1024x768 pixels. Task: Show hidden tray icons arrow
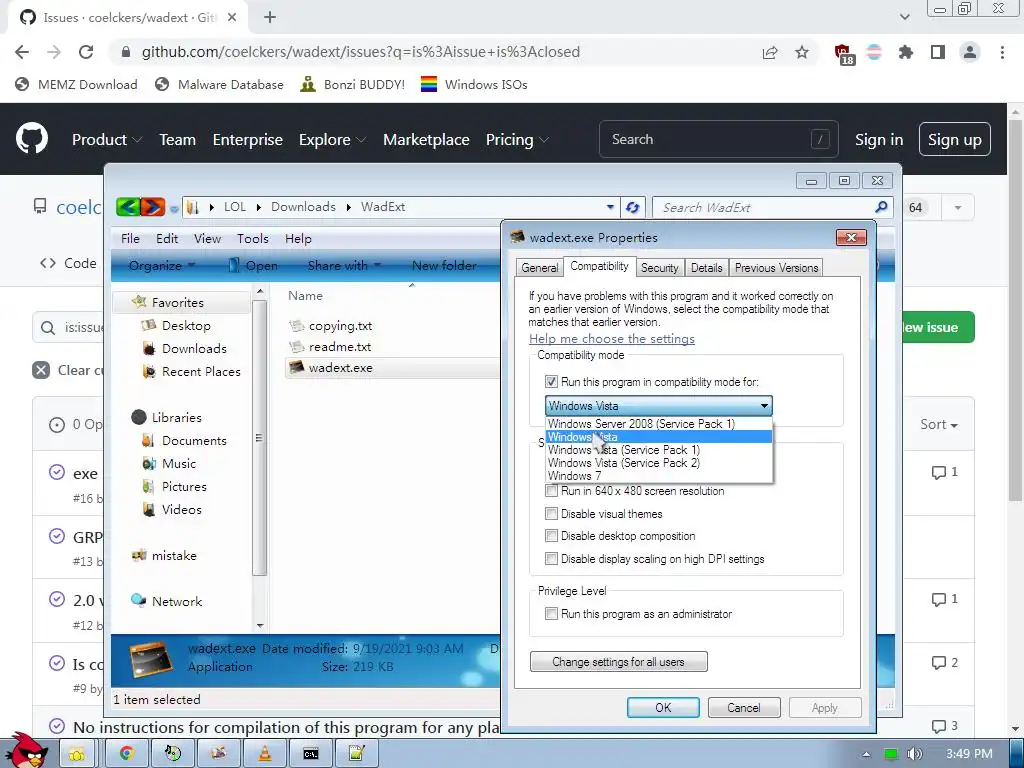coord(866,754)
